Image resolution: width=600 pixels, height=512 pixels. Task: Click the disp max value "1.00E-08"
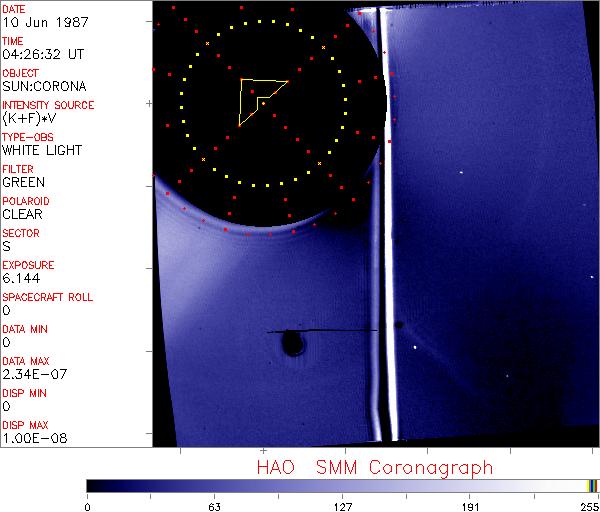point(31,438)
